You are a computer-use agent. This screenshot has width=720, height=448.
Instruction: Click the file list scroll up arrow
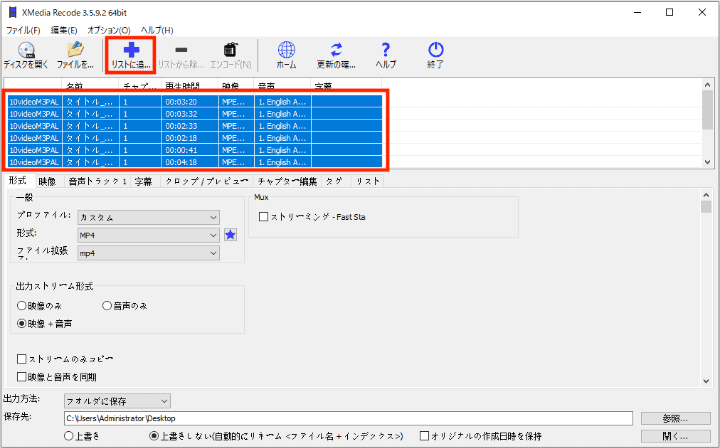pos(707,84)
